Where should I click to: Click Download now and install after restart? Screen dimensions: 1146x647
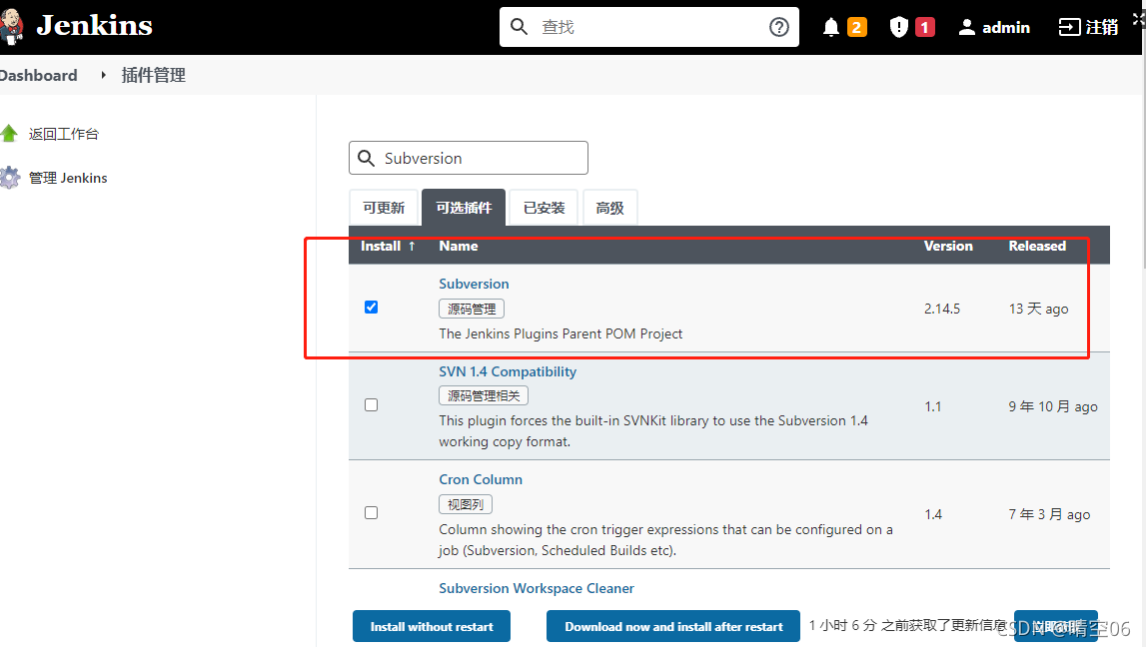click(673, 627)
